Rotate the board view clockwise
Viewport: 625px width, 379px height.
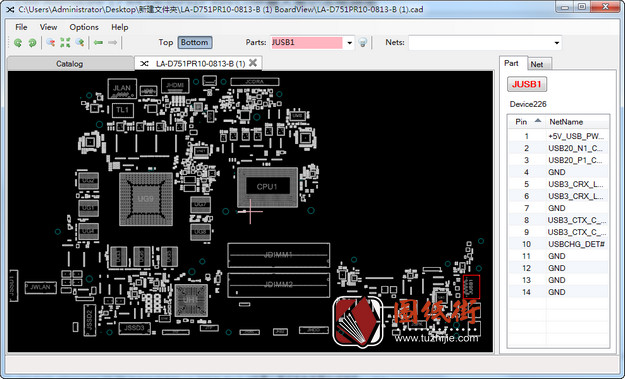[x=32, y=43]
